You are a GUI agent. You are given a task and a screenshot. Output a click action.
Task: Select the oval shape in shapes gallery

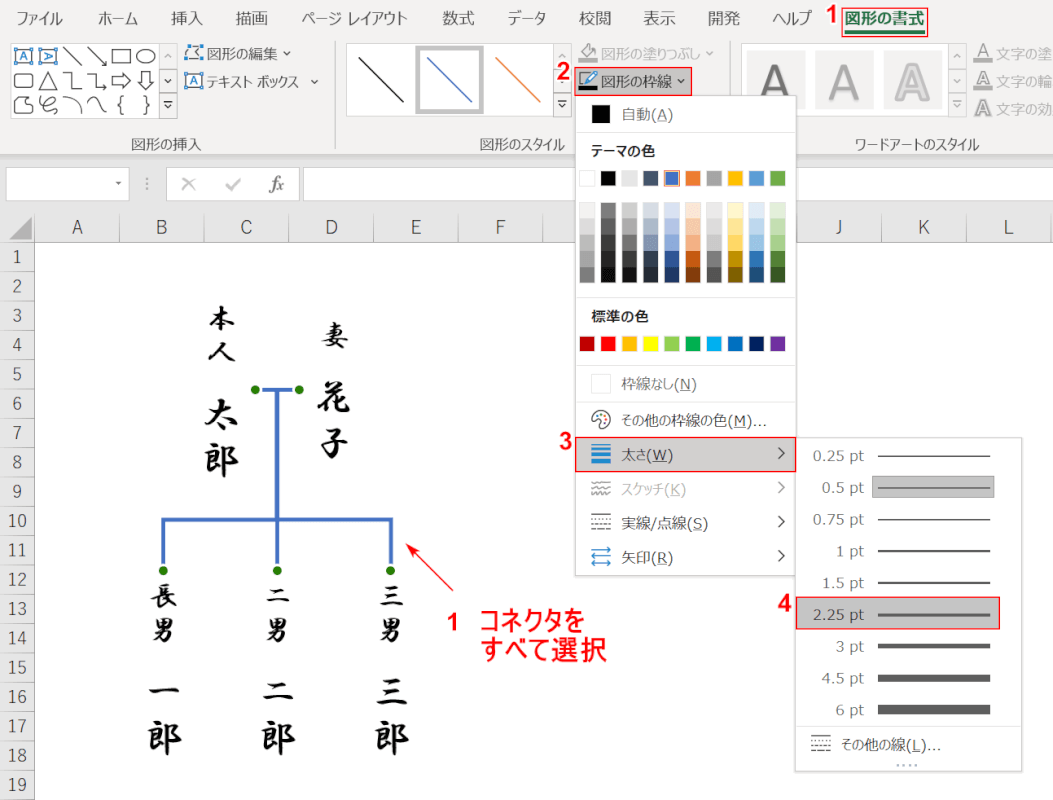click(x=145, y=56)
